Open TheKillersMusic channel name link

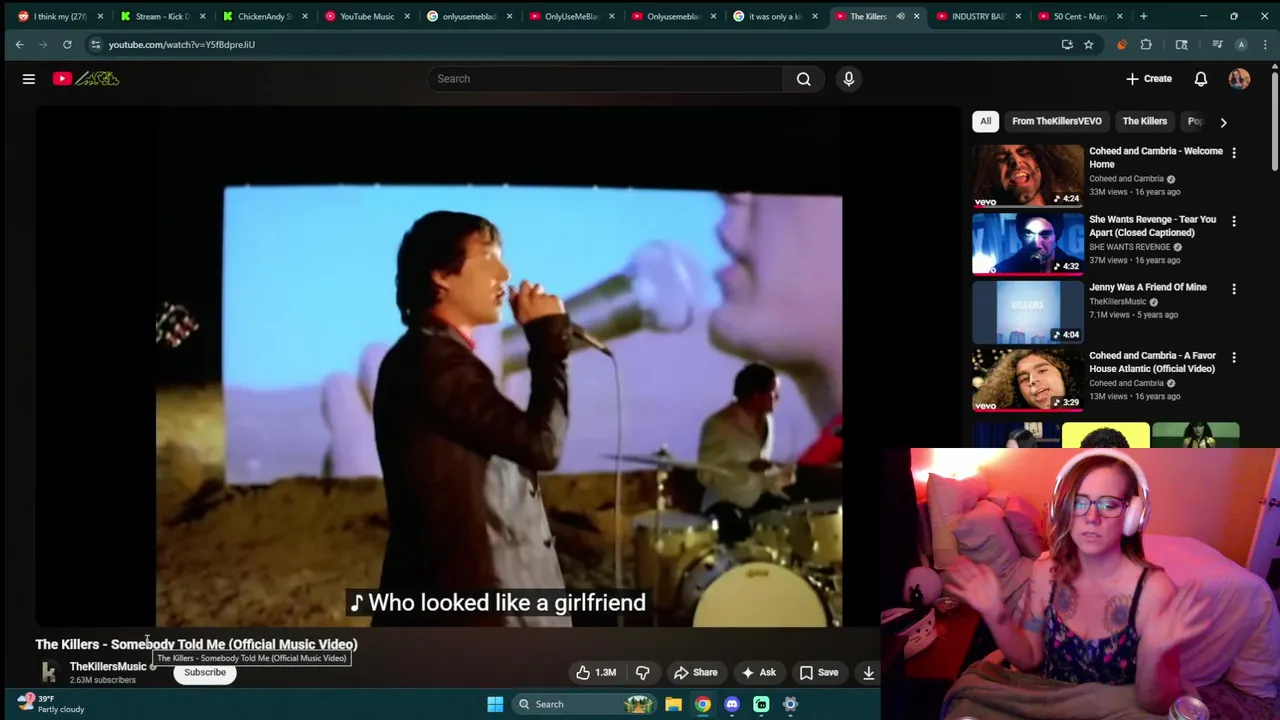tap(108, 666)
